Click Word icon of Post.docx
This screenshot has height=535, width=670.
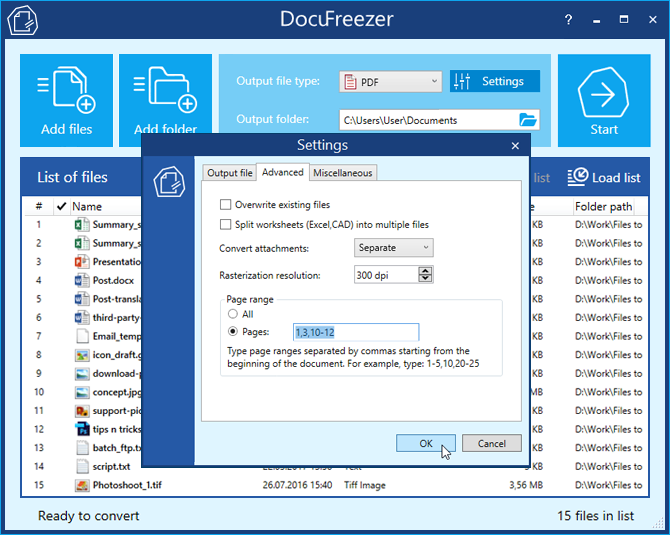point(82,280)
